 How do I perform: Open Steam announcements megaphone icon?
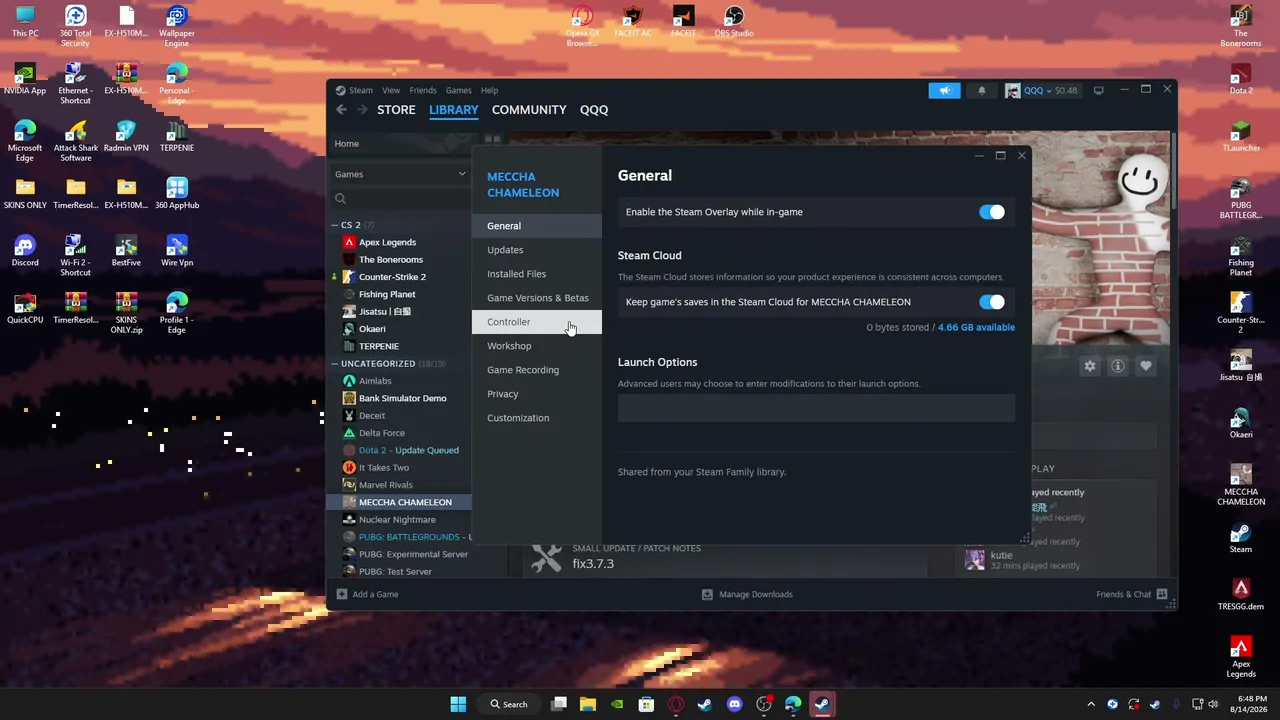pos(944,90)
